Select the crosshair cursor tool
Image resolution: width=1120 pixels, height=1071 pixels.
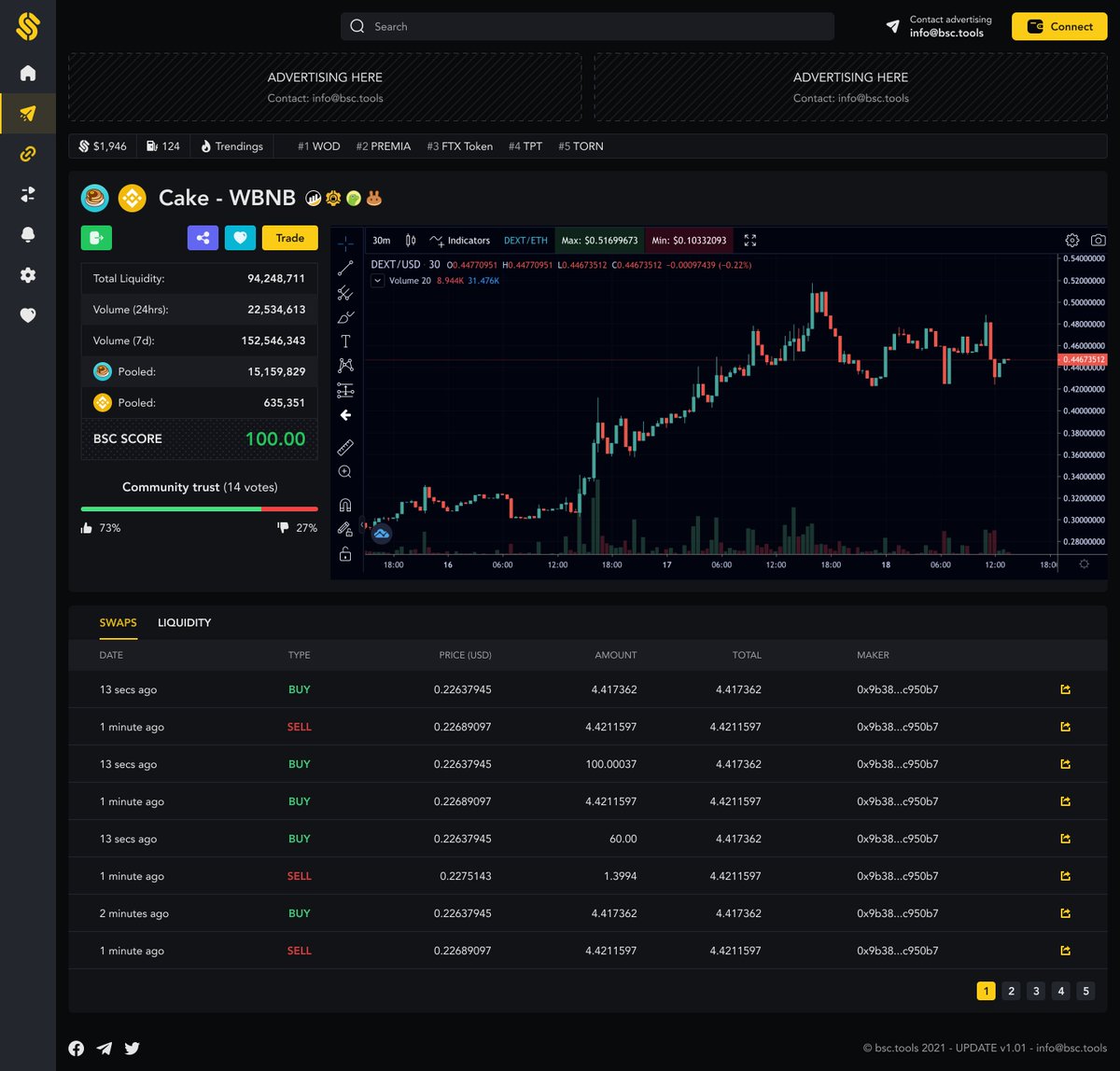coord(345,243)
